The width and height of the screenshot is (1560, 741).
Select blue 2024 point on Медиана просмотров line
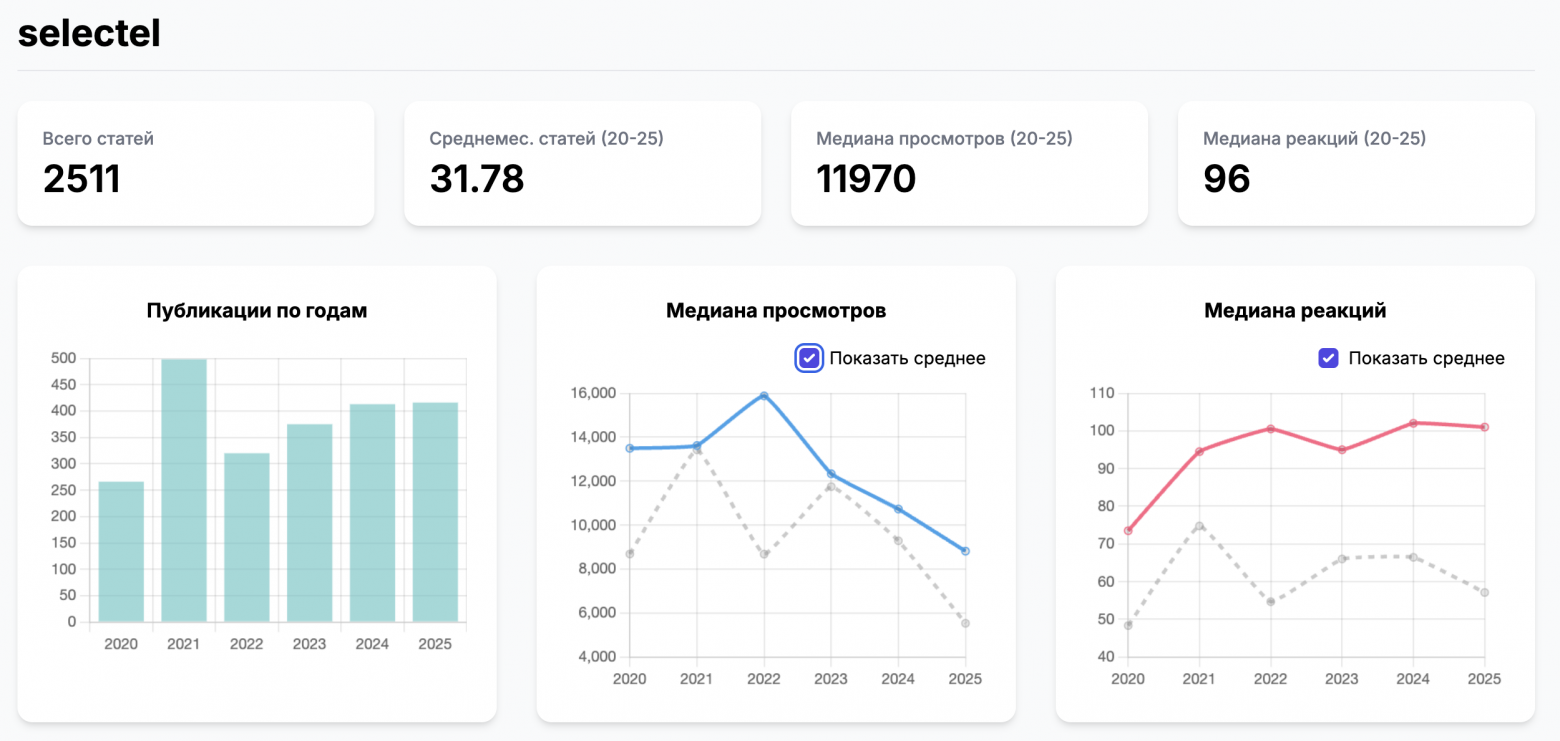coord(898,509)
